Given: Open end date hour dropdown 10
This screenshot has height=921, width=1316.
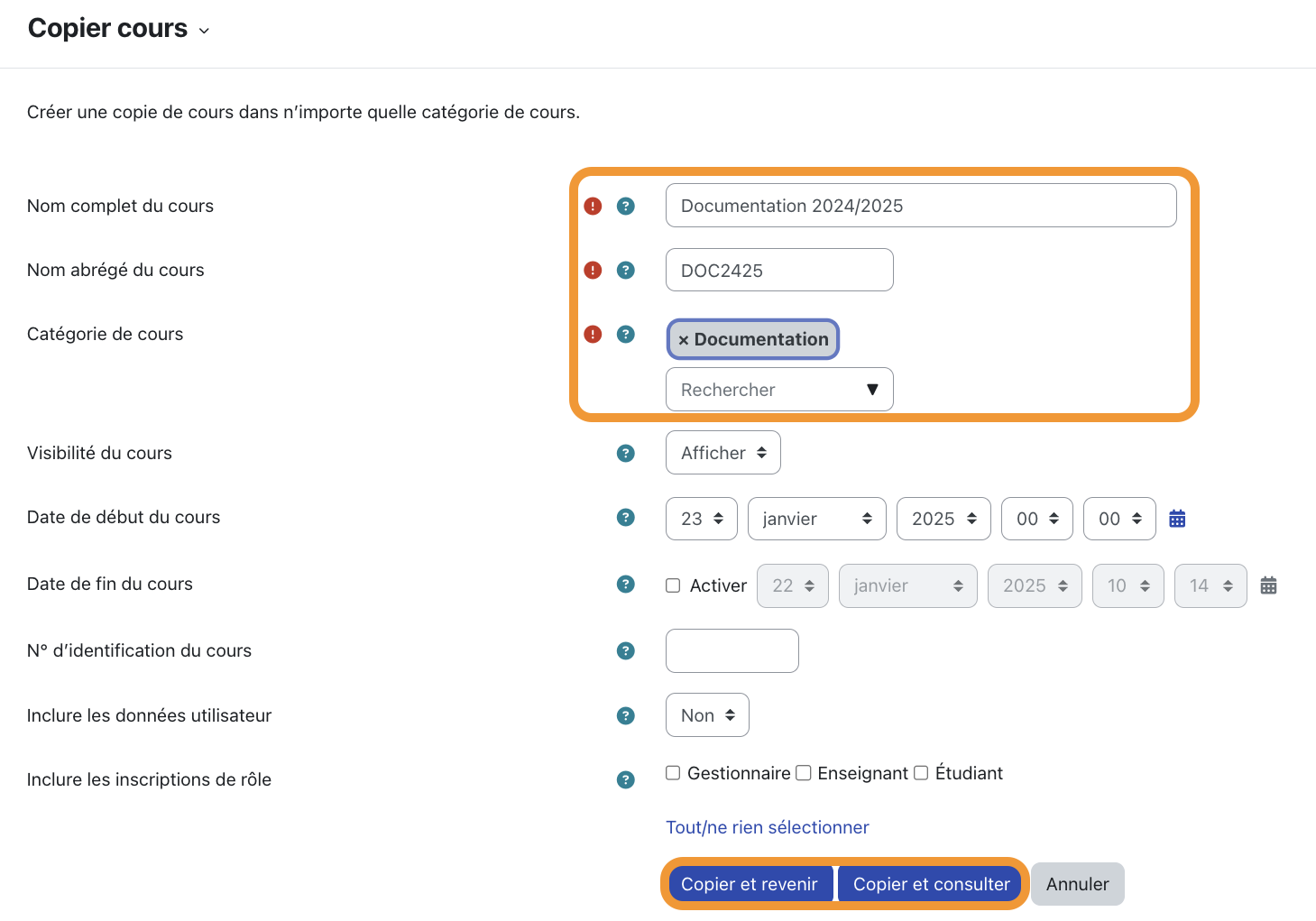Looking at the screenshot, I should click(1128, 585).
